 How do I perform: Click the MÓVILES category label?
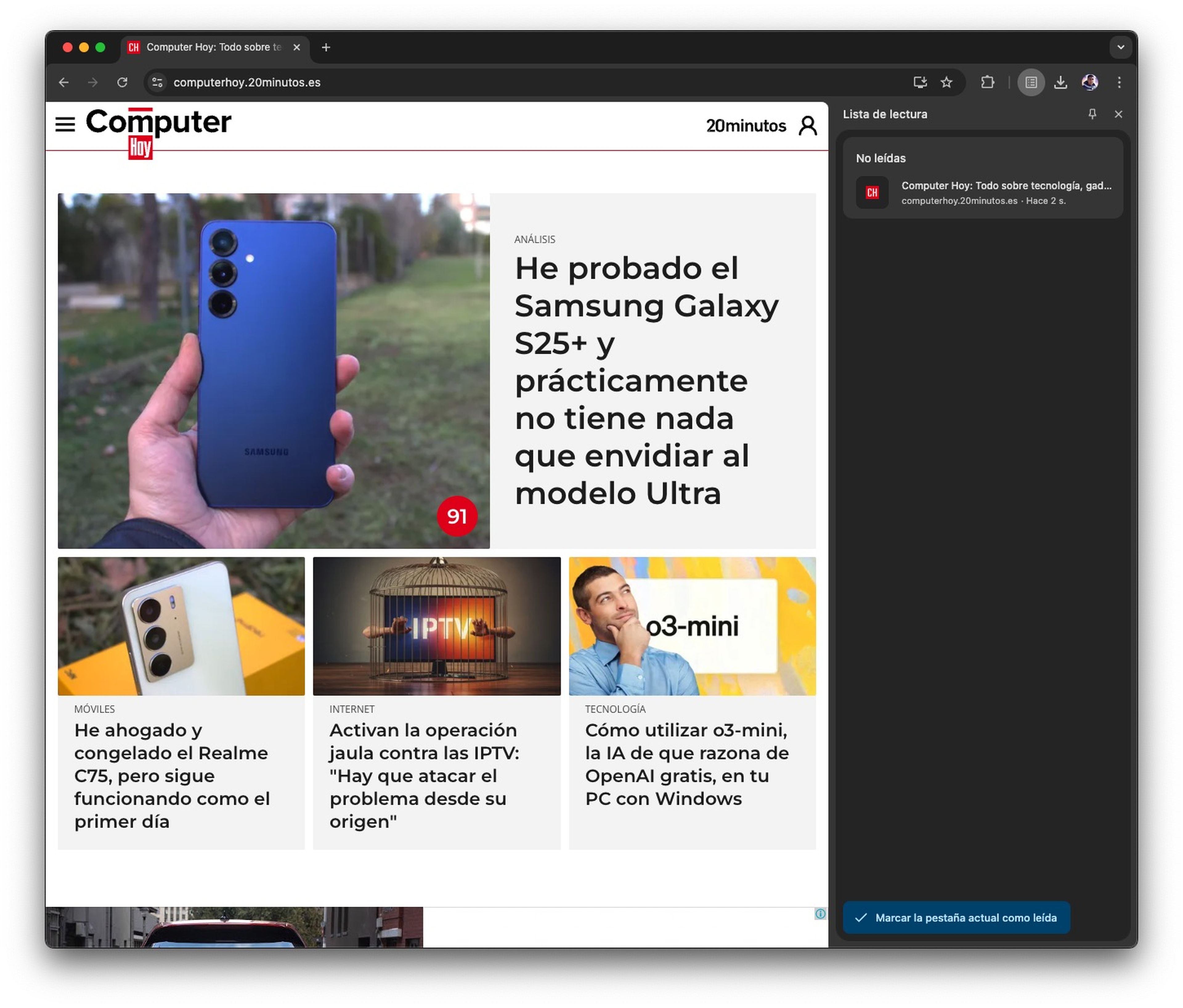coord(94,709)
